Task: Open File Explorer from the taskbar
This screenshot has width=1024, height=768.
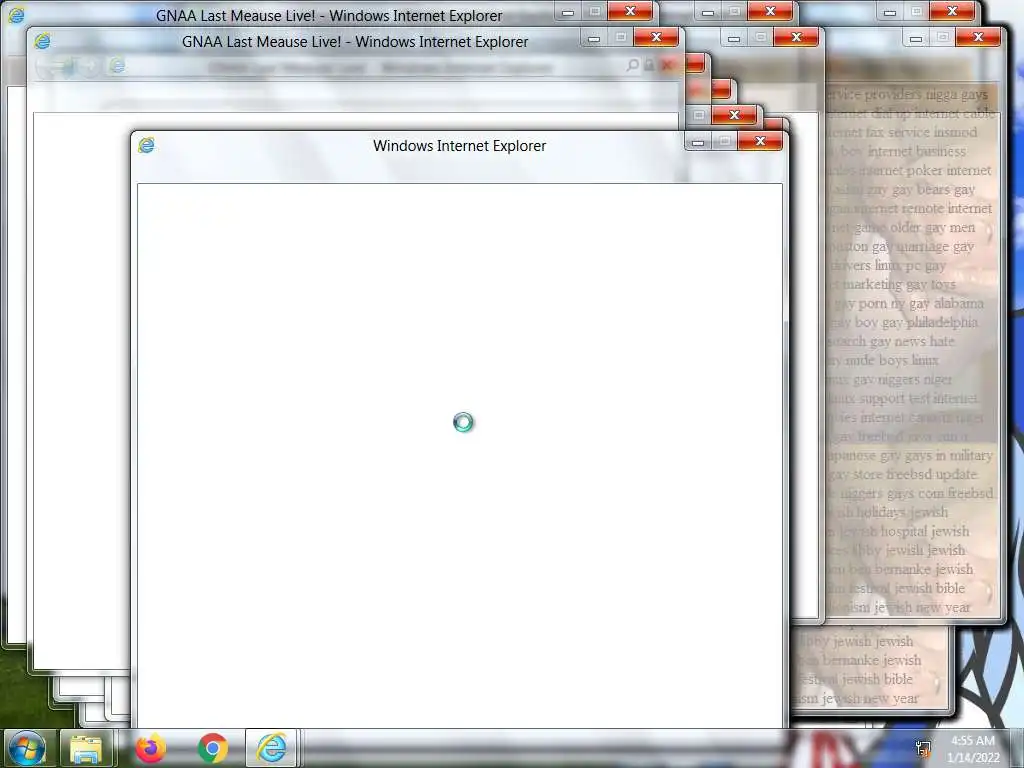Action: click(x=86, y=748)
